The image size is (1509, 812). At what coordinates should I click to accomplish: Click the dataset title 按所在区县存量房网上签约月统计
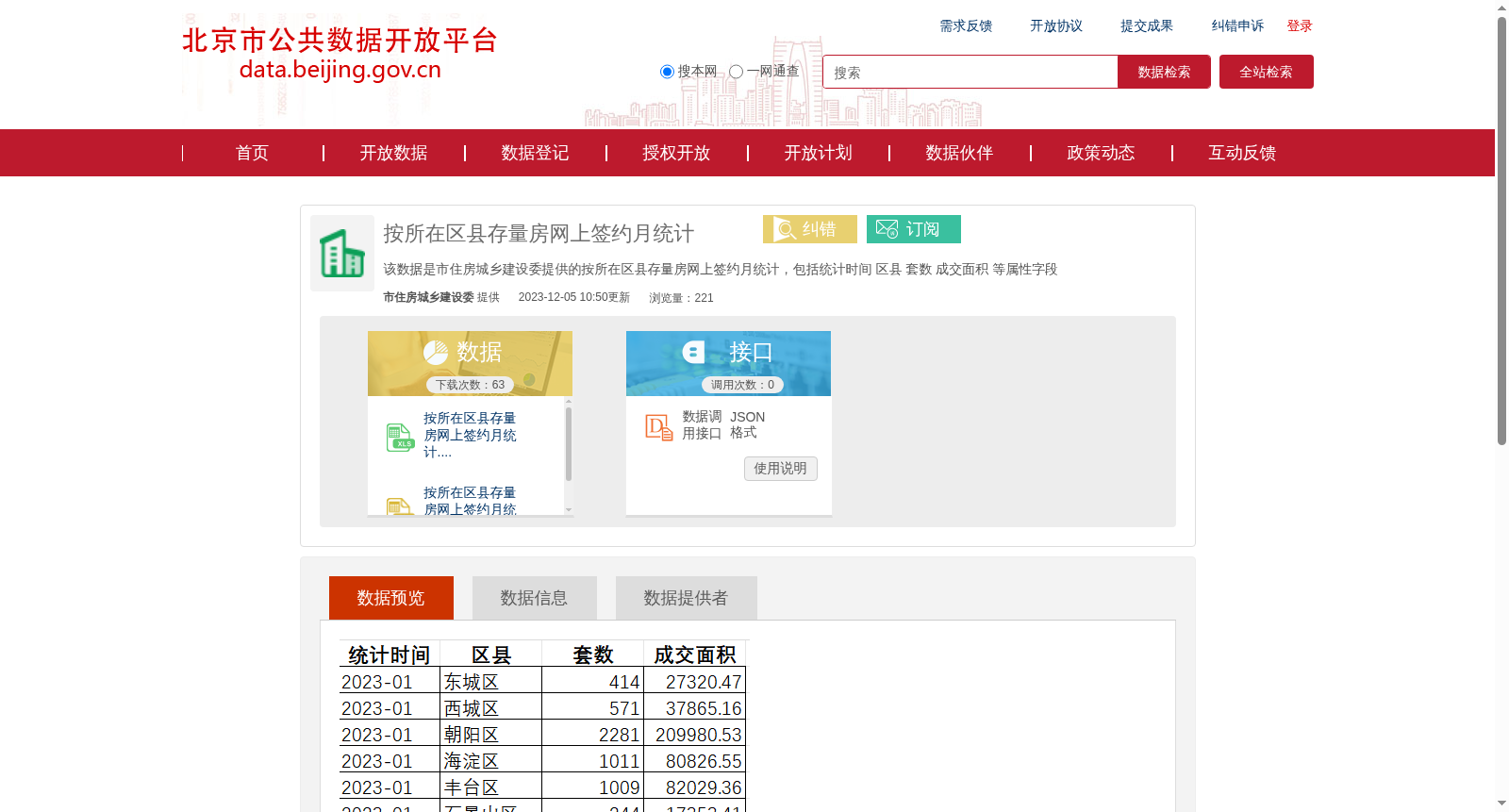point(539,234)
